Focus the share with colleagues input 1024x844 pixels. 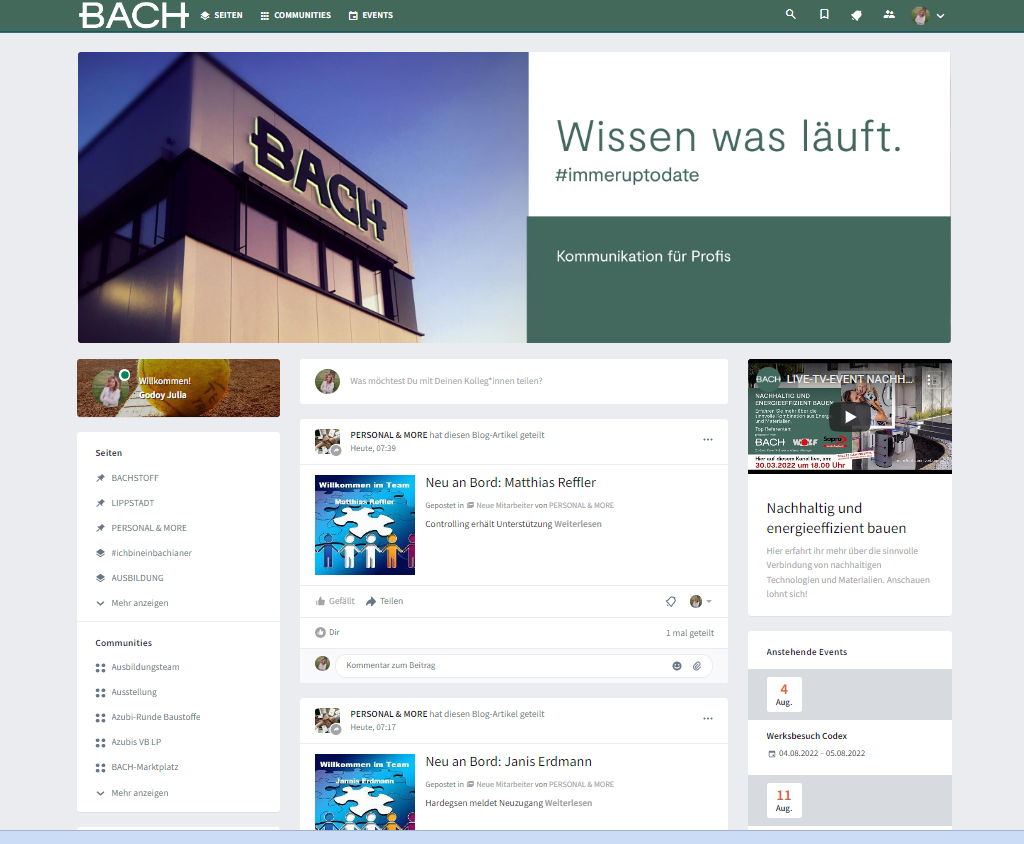click(446, 381)
